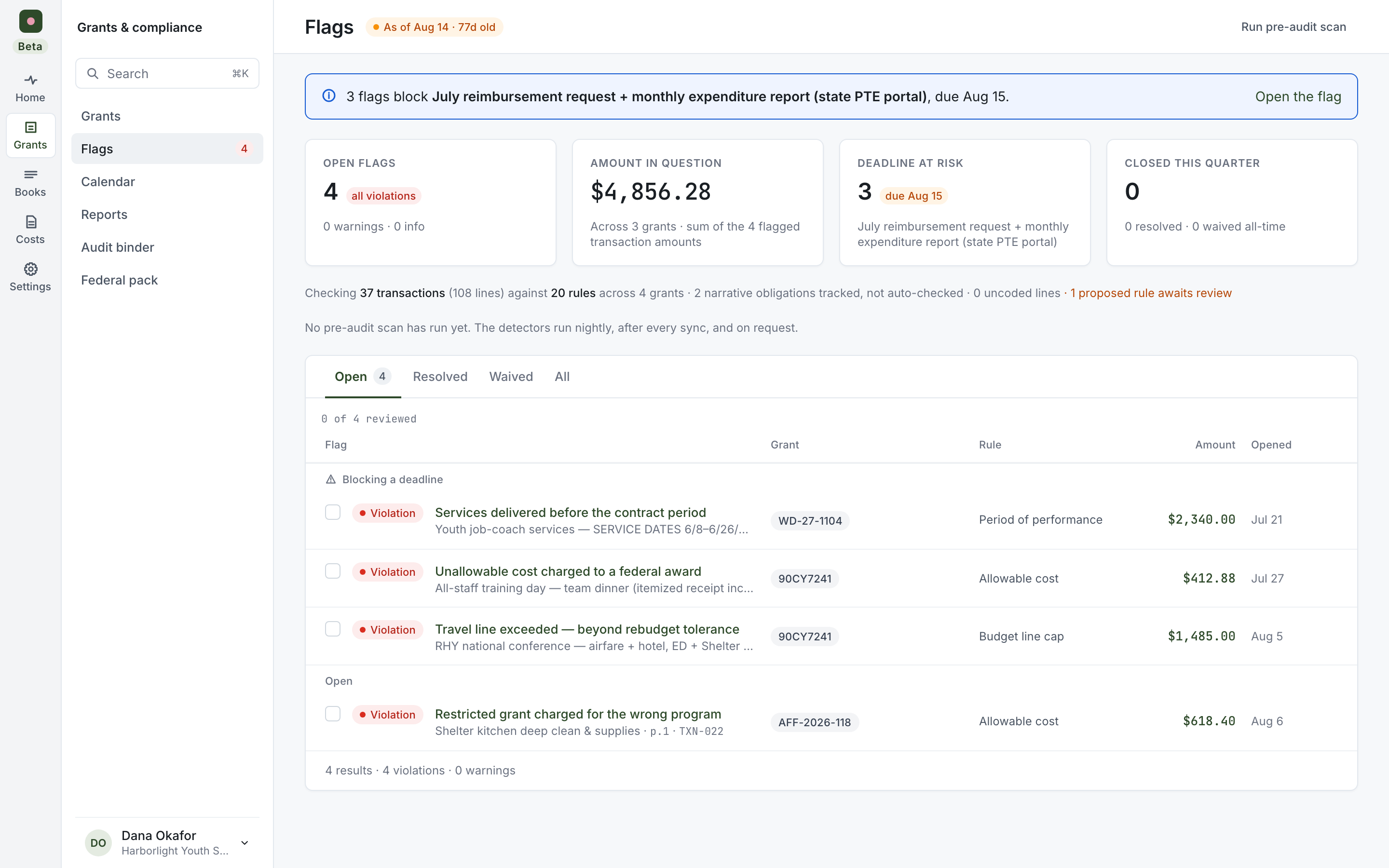Click the search magnifier icon
The image size is (1389, 868).
93,73
